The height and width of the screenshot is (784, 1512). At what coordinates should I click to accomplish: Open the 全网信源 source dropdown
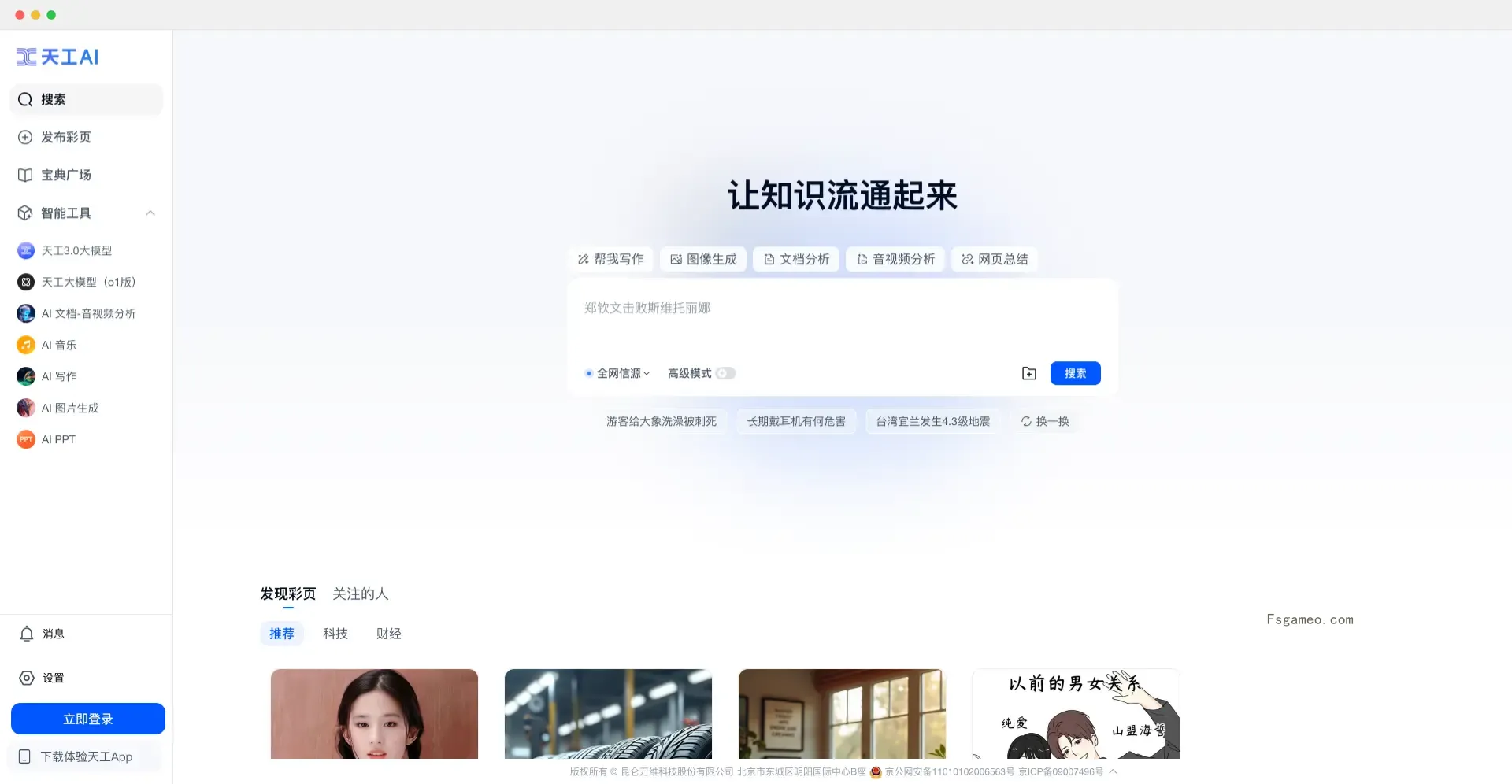coord(618,373)
